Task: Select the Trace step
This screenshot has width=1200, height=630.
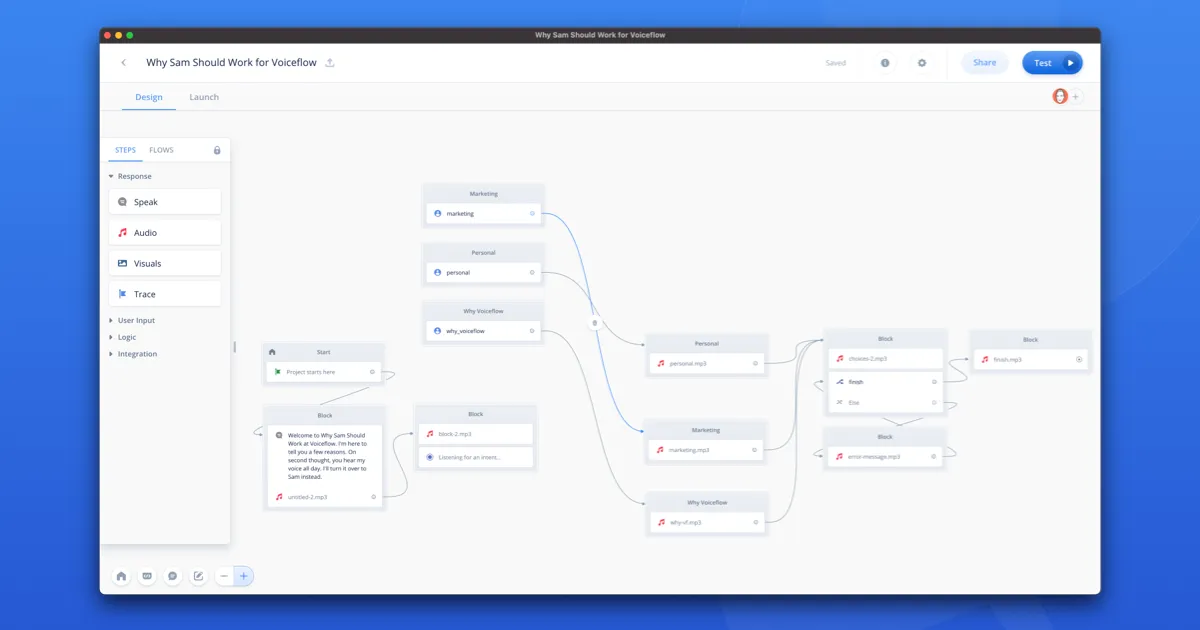Action: pyautogui.click(x=164, y=294)
